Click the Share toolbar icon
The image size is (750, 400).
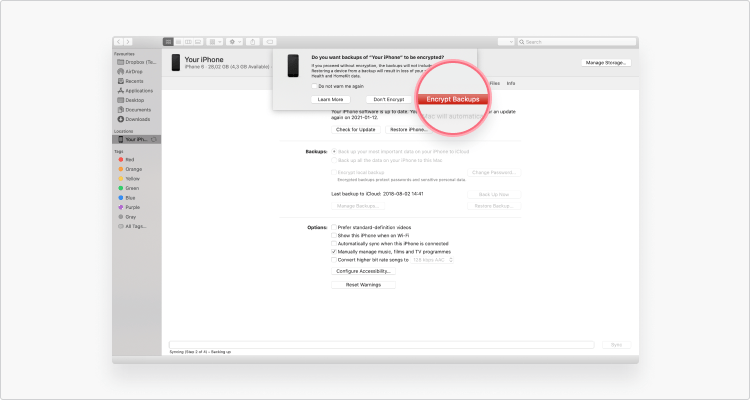253,42
